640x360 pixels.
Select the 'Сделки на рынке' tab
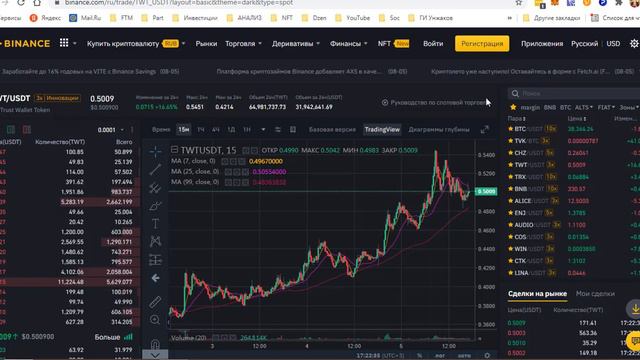click(x=537, y=293)
